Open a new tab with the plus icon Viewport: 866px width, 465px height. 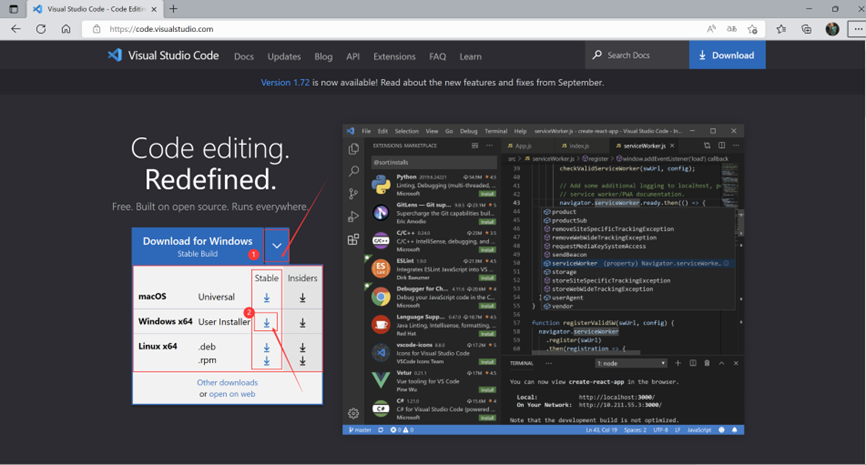[x=173, y=9]
